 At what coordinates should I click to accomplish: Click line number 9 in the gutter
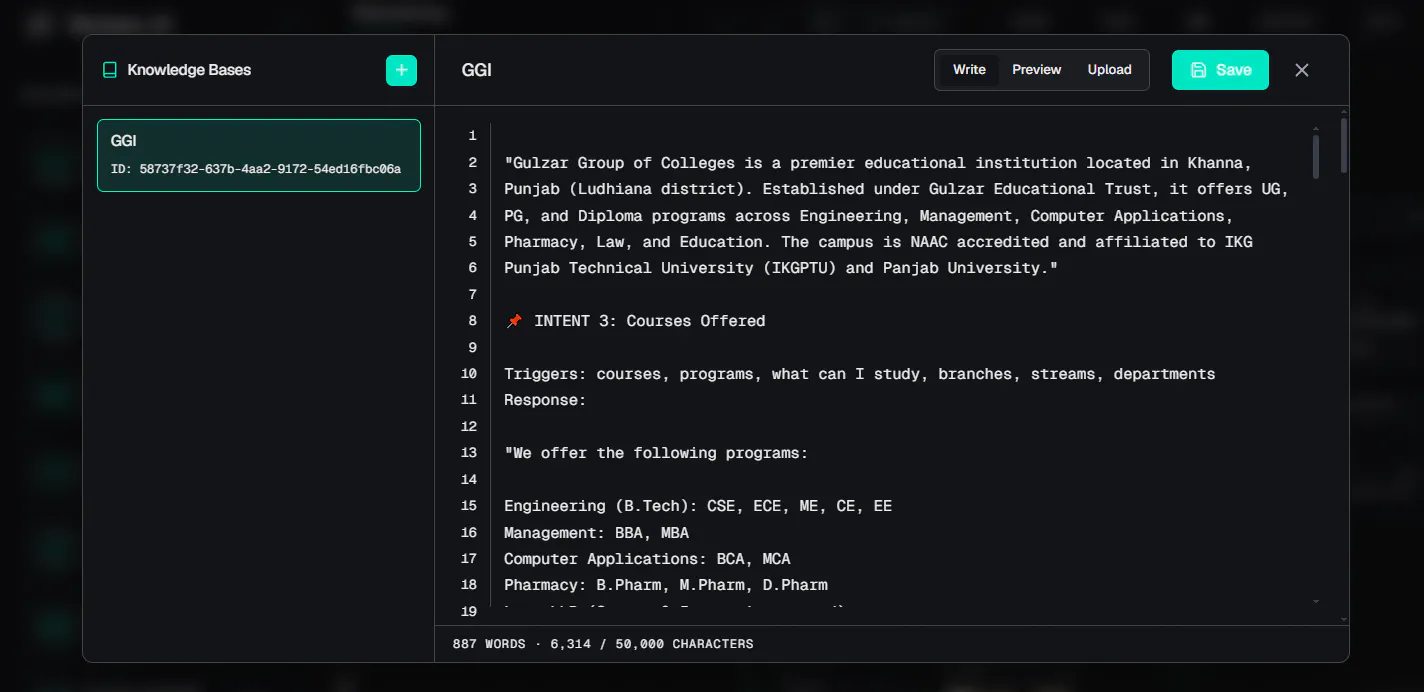pos(473,348)
